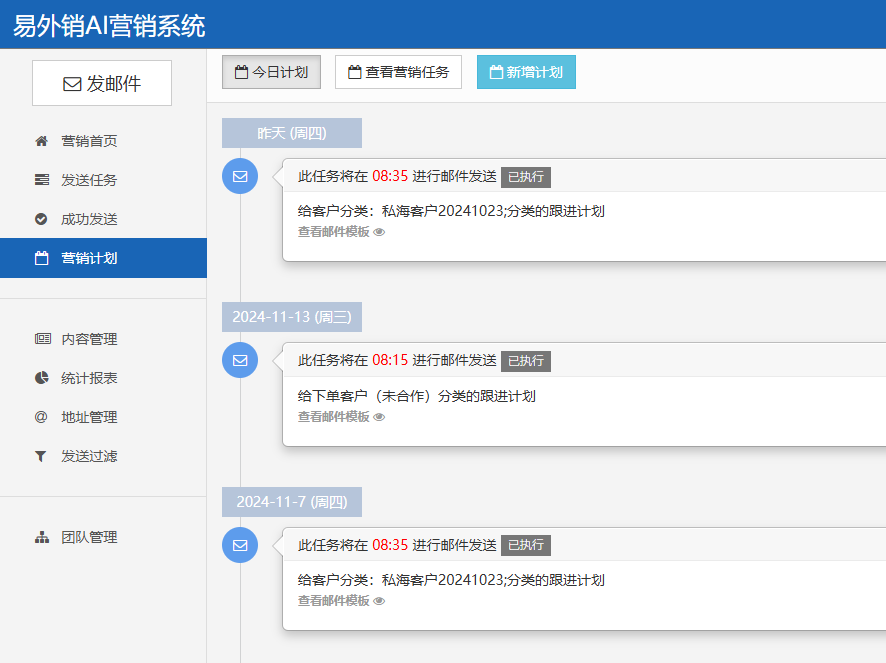Click the 发邮件 compose button

tap(102, 83)
